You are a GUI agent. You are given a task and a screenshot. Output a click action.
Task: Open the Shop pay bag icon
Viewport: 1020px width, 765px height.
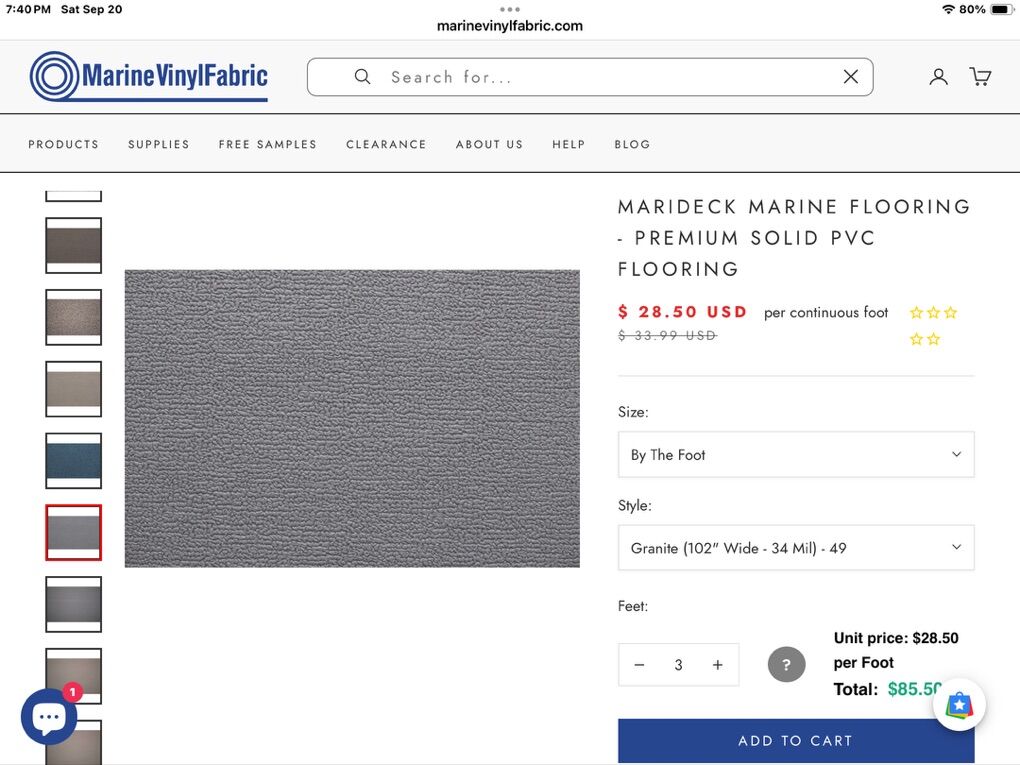[959, 705]
